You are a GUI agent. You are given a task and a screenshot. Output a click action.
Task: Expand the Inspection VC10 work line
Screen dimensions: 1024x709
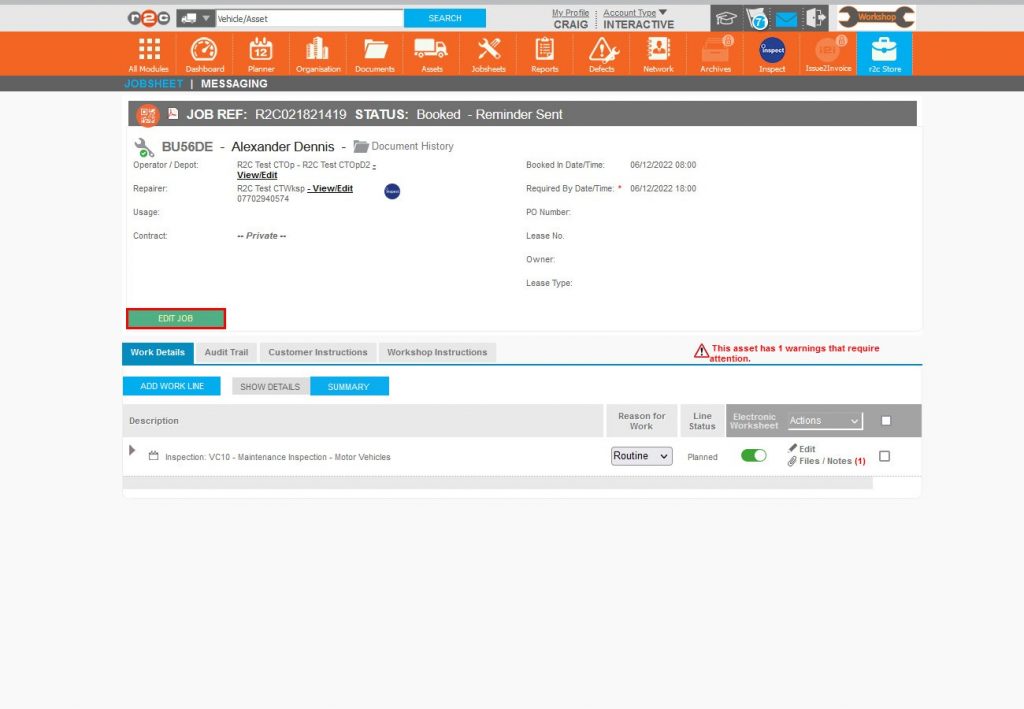131,450
